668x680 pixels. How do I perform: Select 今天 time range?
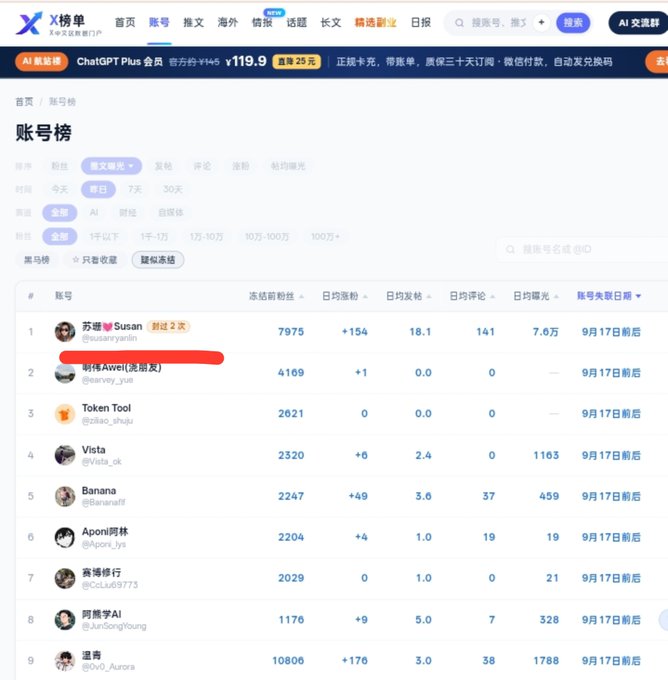[60, 189]
